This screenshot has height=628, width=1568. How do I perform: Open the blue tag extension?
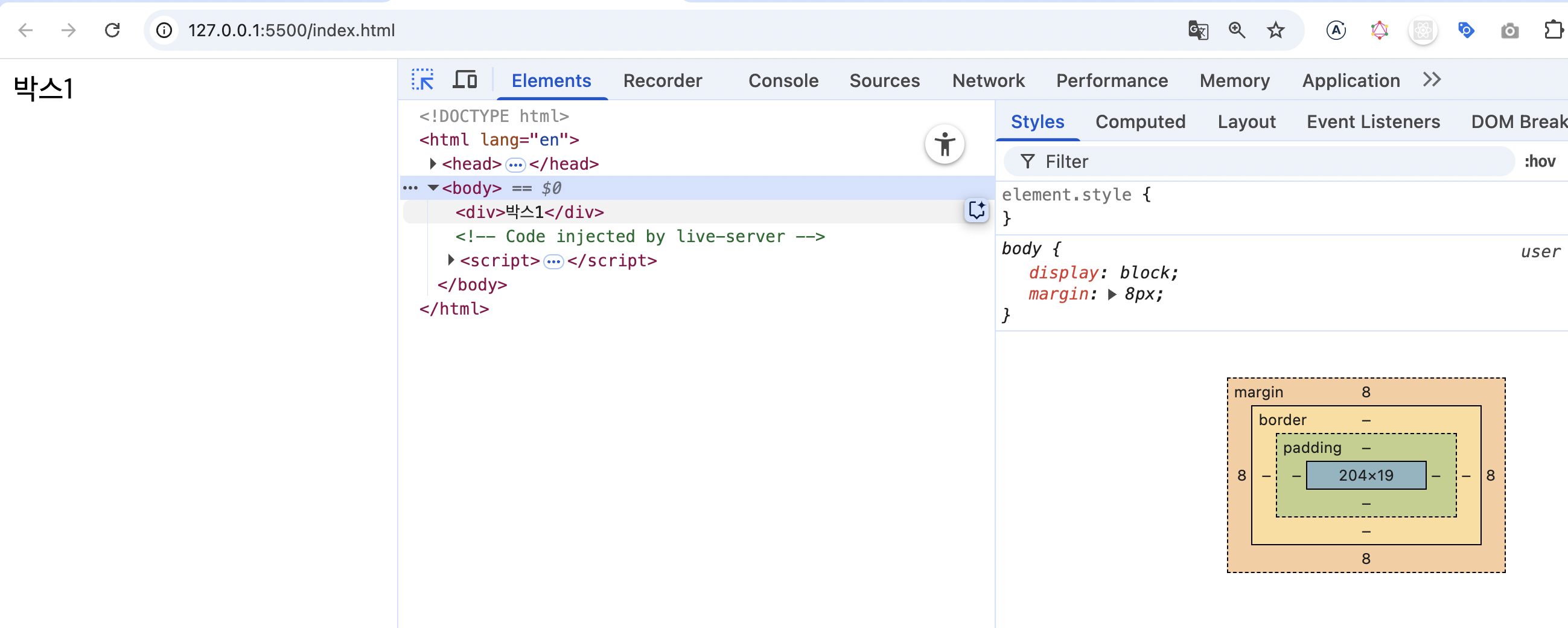click(1467, 30)
